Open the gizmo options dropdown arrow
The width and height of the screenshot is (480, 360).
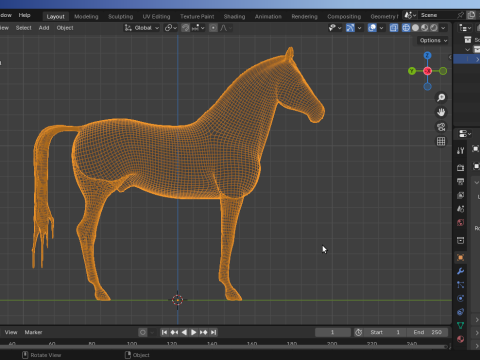point(359,28)
